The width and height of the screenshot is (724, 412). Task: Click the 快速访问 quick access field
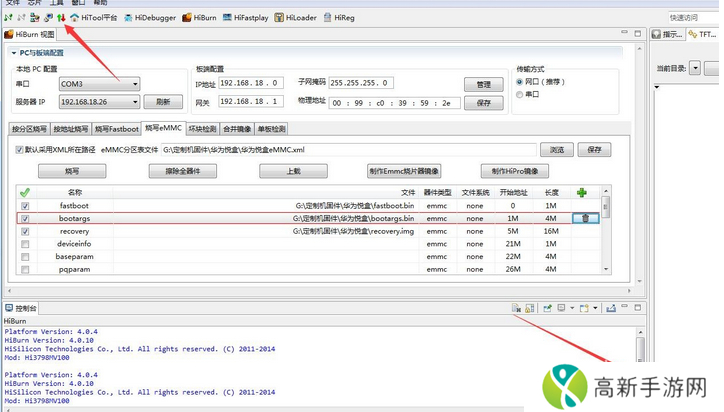tap(695, 17)
